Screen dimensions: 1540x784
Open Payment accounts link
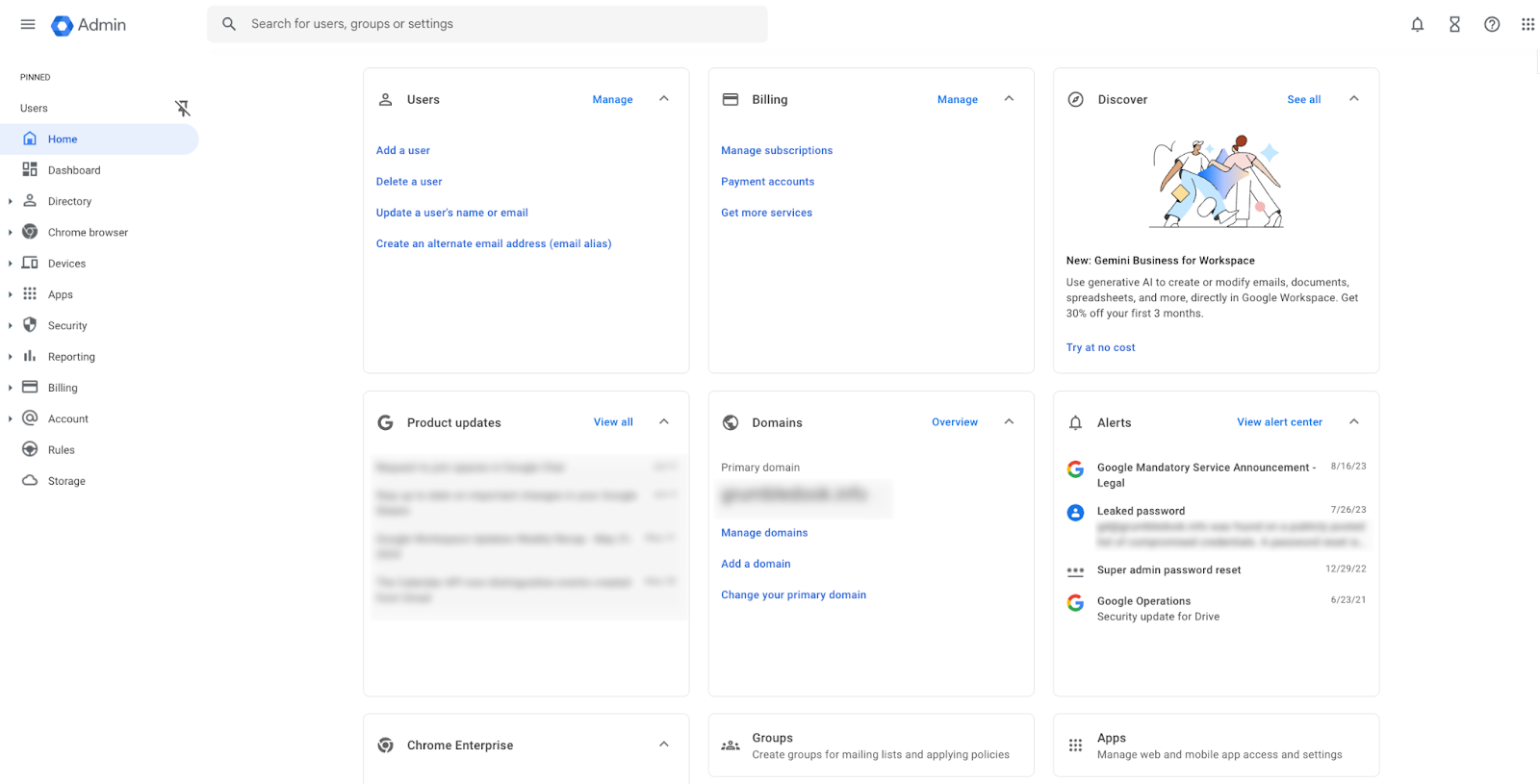(x=767, y=182)
